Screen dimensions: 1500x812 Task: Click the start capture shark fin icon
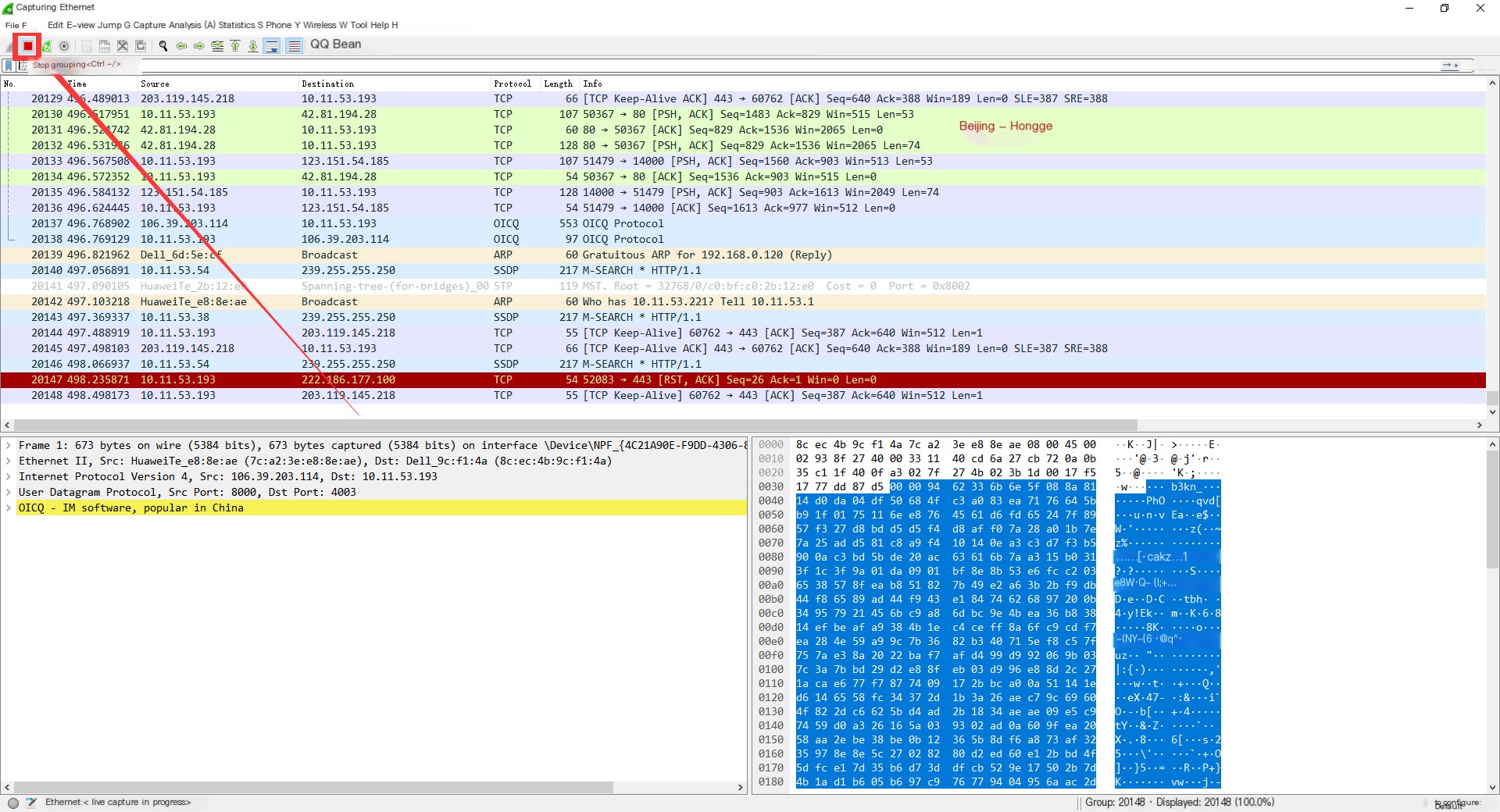pos(10,46)
